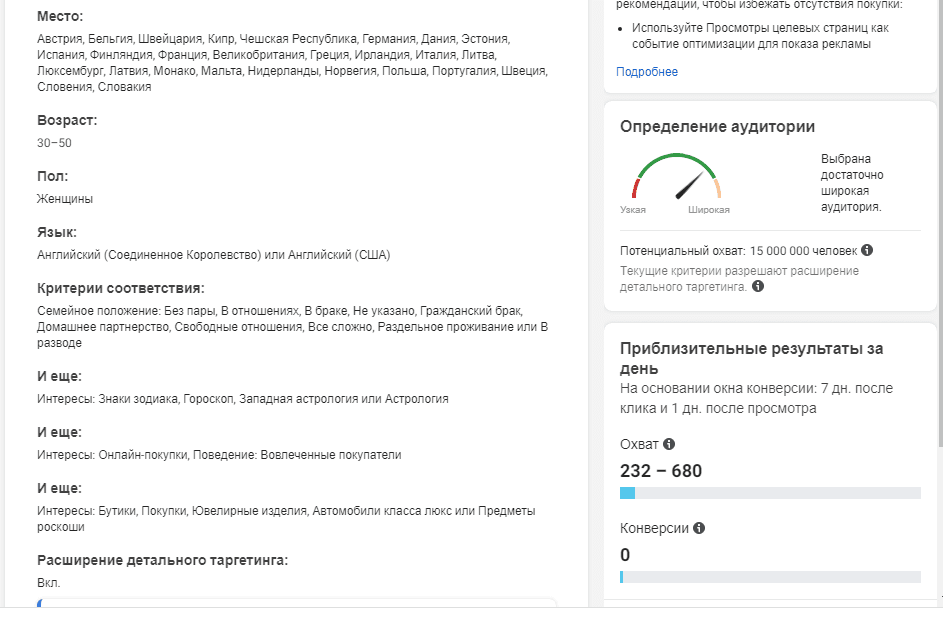Select the Пол: heading
The width and height of the screenshot is (943, 620).
(52, 176)
